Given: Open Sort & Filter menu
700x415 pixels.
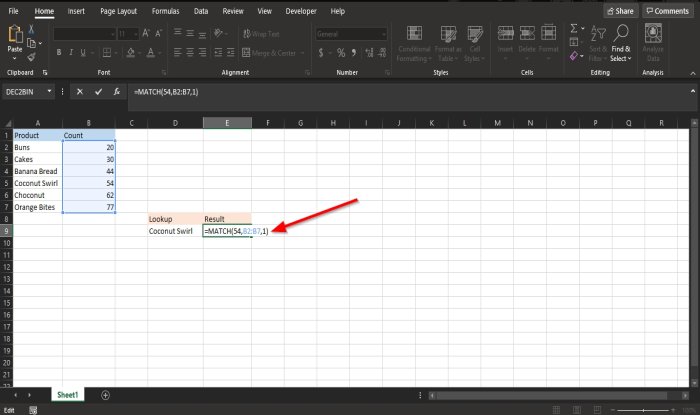Looking at the screenshot, I should [598, 43].
